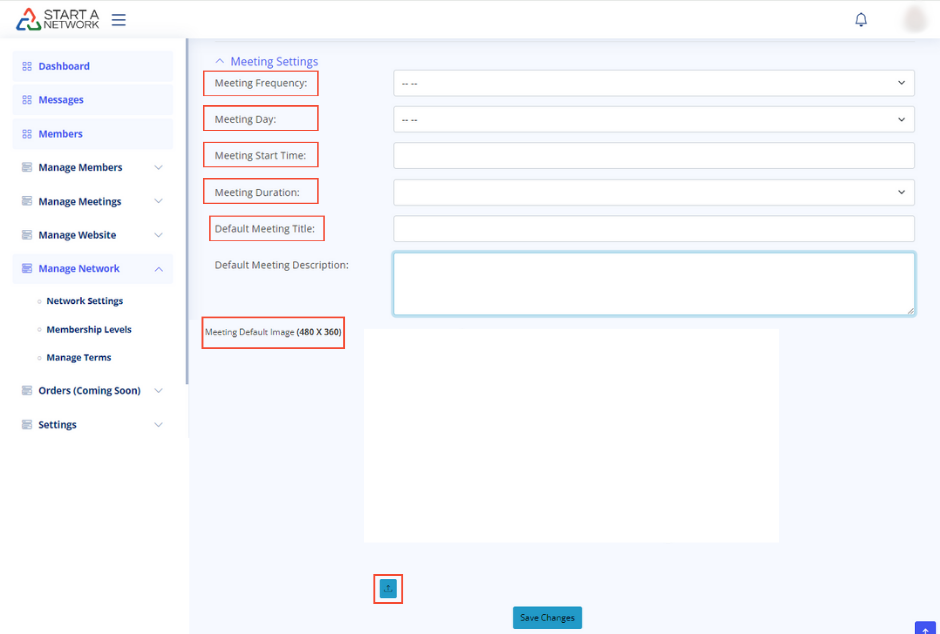This screenshot has width=940, height=634.
Task: Click the Messages sidebar icon
Action: 27,100
